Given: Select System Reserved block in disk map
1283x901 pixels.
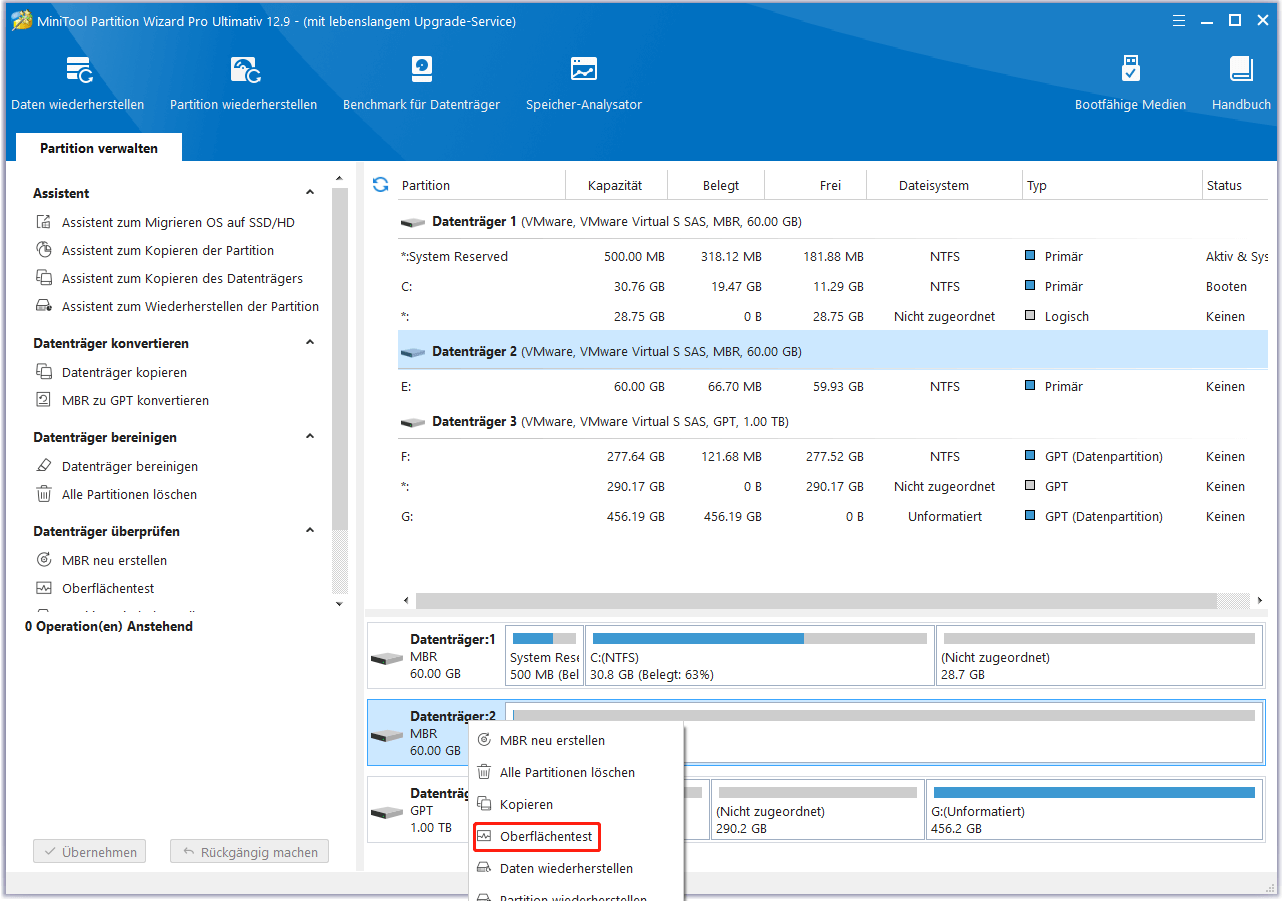Looking at the screenshot, I should pos(544,657).
